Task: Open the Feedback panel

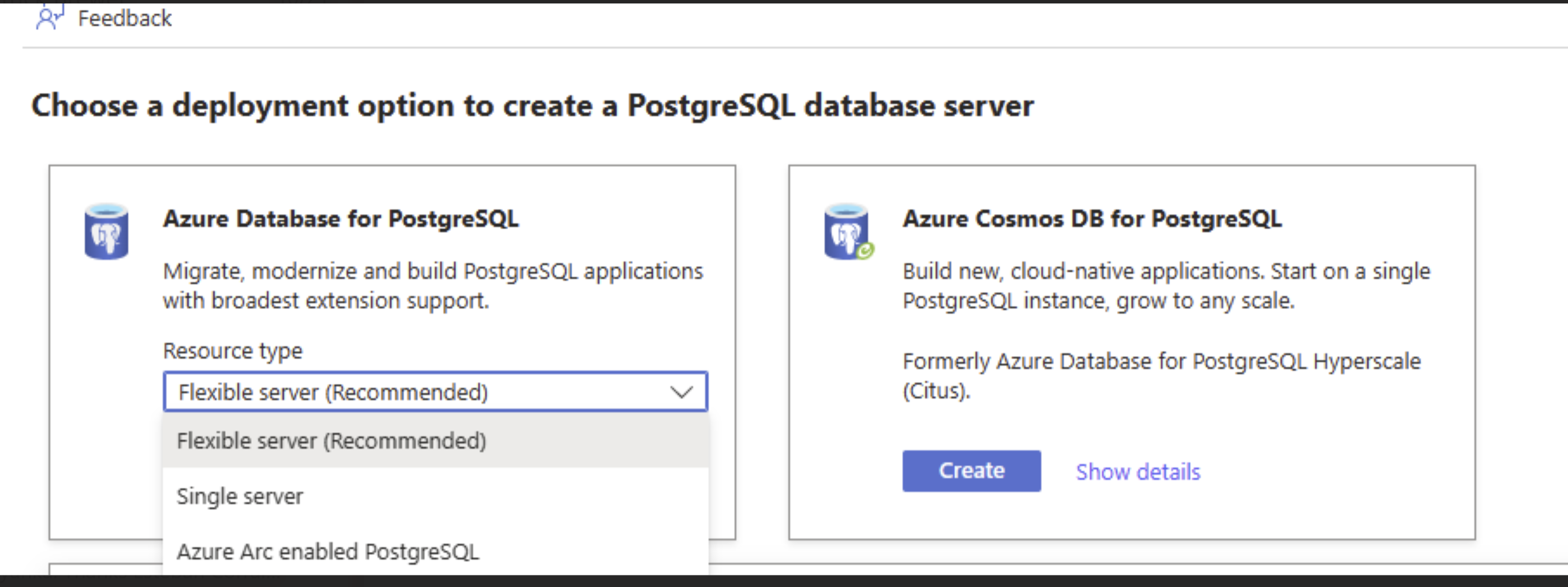Action: pyautogui.click(x=125, y=17)
